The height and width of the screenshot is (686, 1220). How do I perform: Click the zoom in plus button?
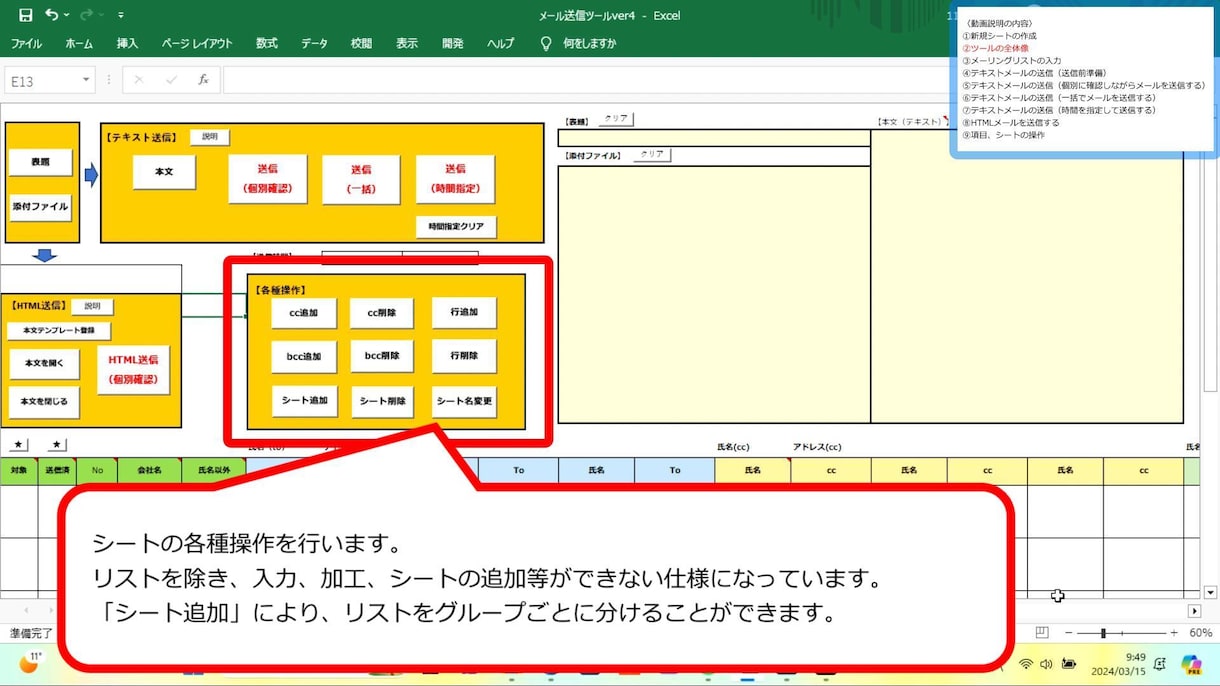click(x=1174, y=633)
